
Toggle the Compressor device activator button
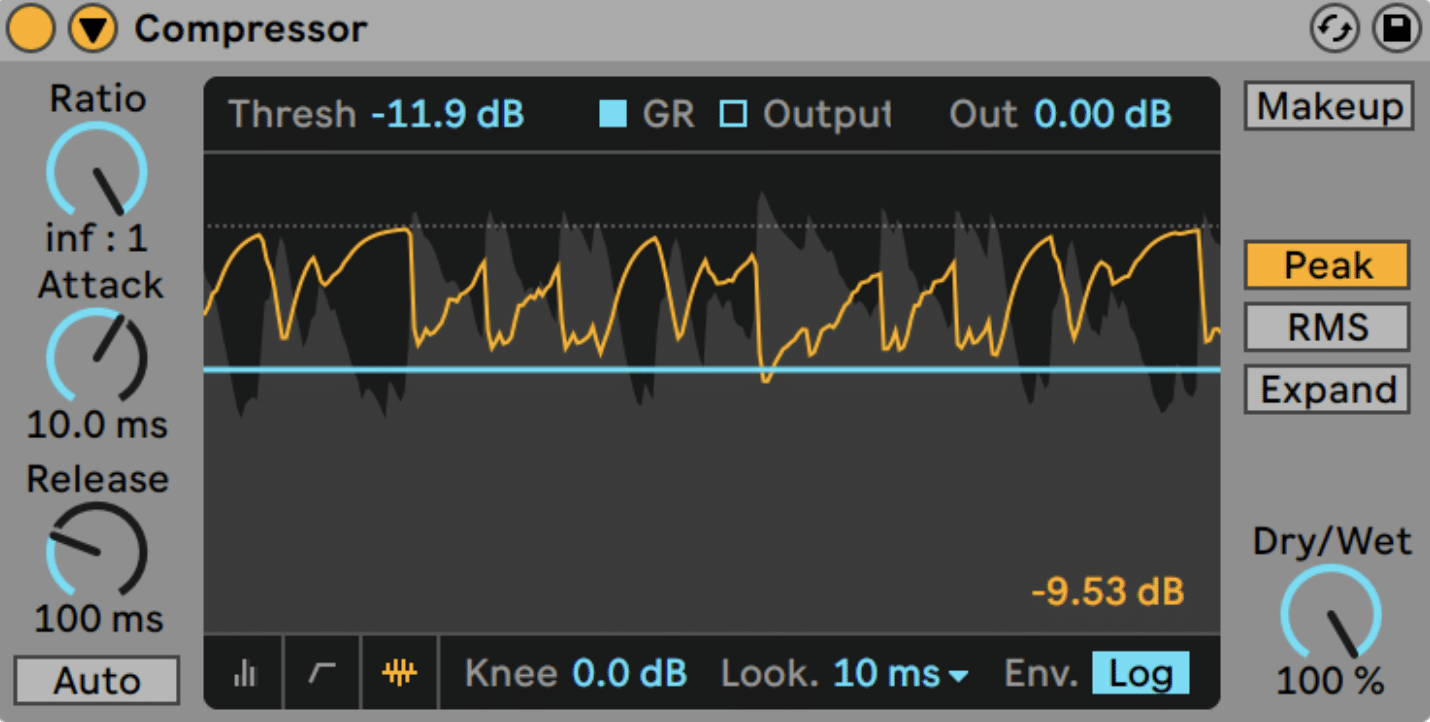29,29
